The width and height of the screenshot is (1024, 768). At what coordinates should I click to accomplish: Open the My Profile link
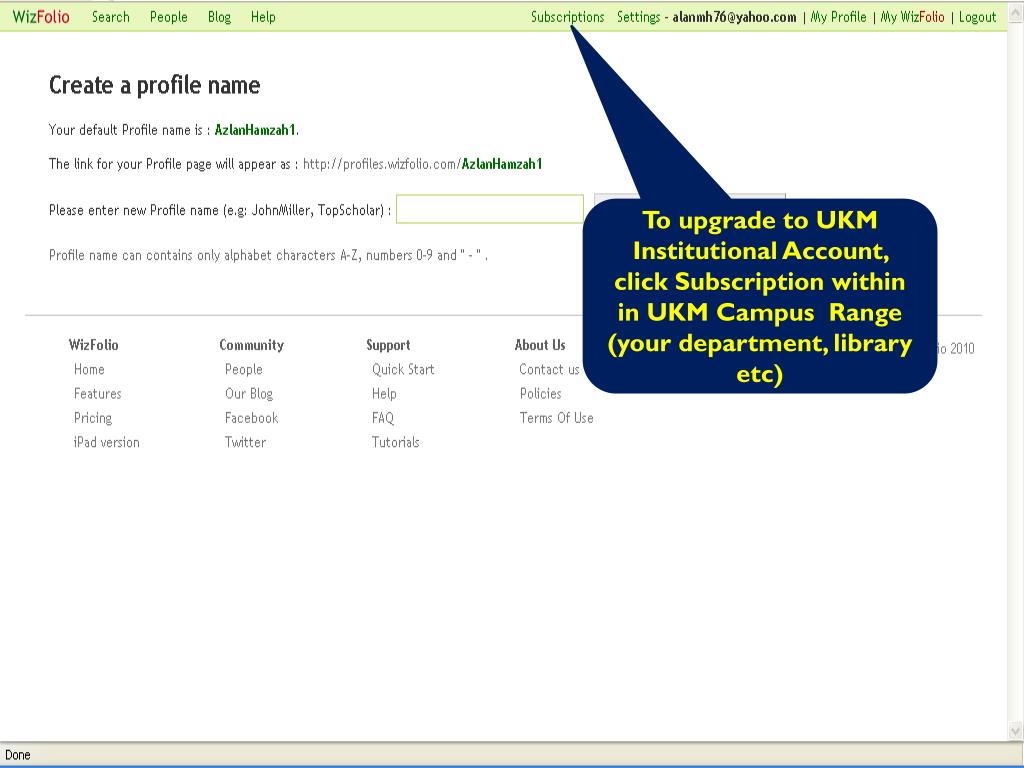tap(839, 17)
